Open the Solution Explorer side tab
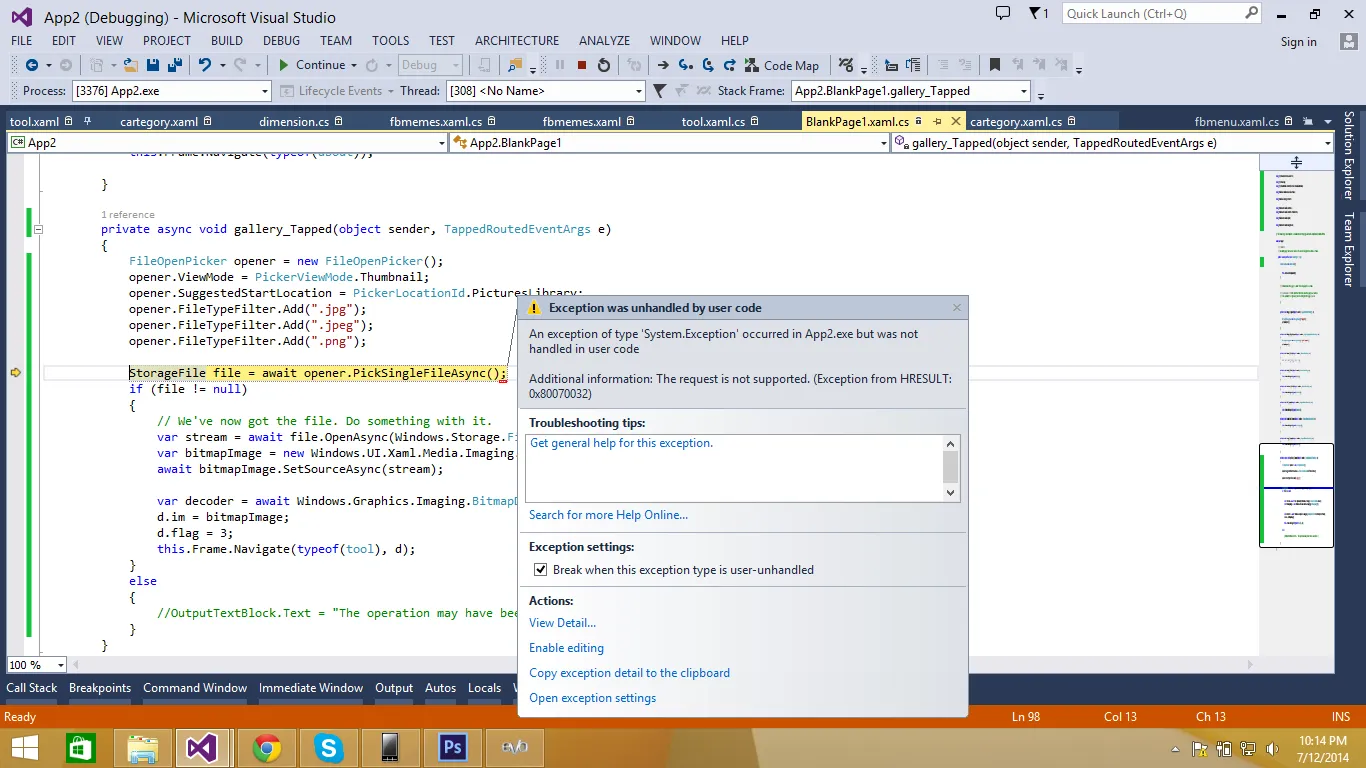This screenshot has width=1366, height=768. (x=1349, y=155)
